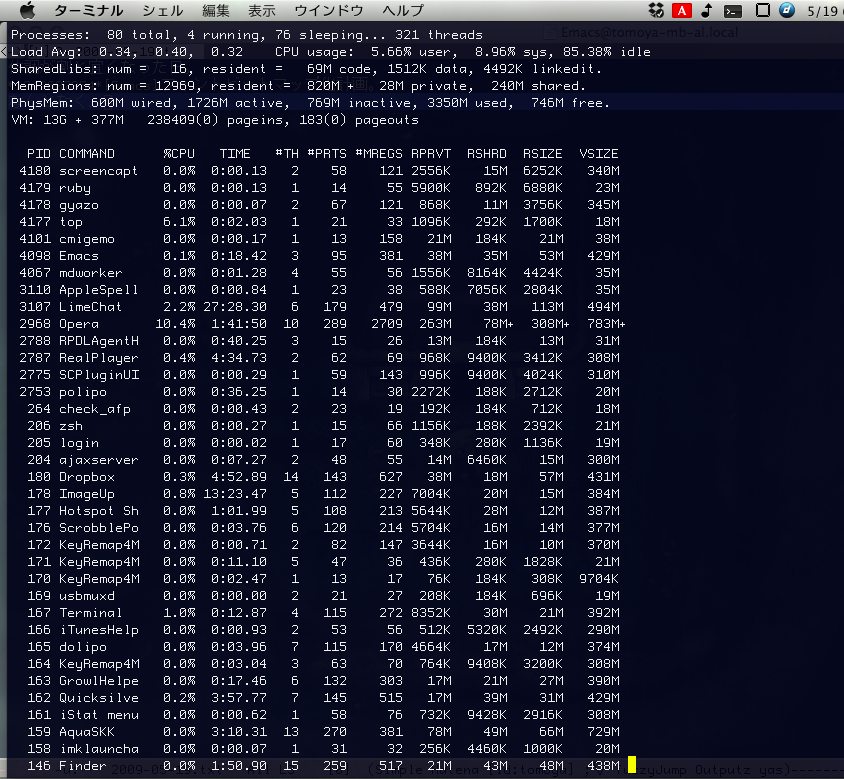Screen dimensions: 844x779
Task: Open the Apple menu
Action: pyautogui.click(x=27, y=10)
